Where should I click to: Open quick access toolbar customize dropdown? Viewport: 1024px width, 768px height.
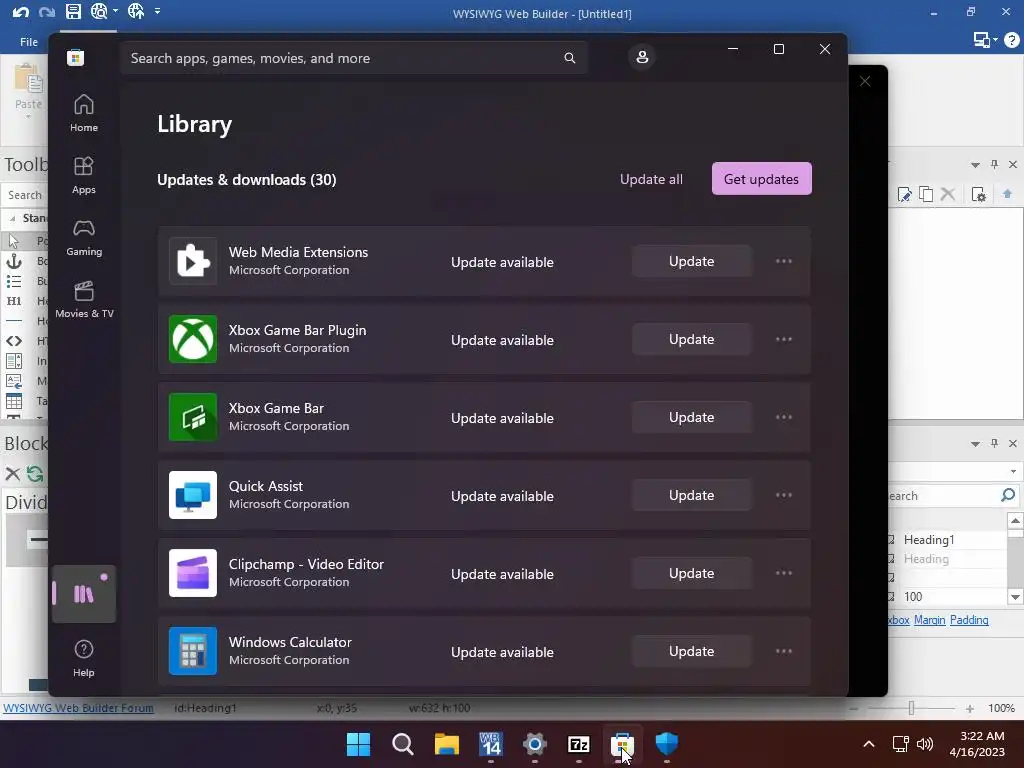pos(157,11)
